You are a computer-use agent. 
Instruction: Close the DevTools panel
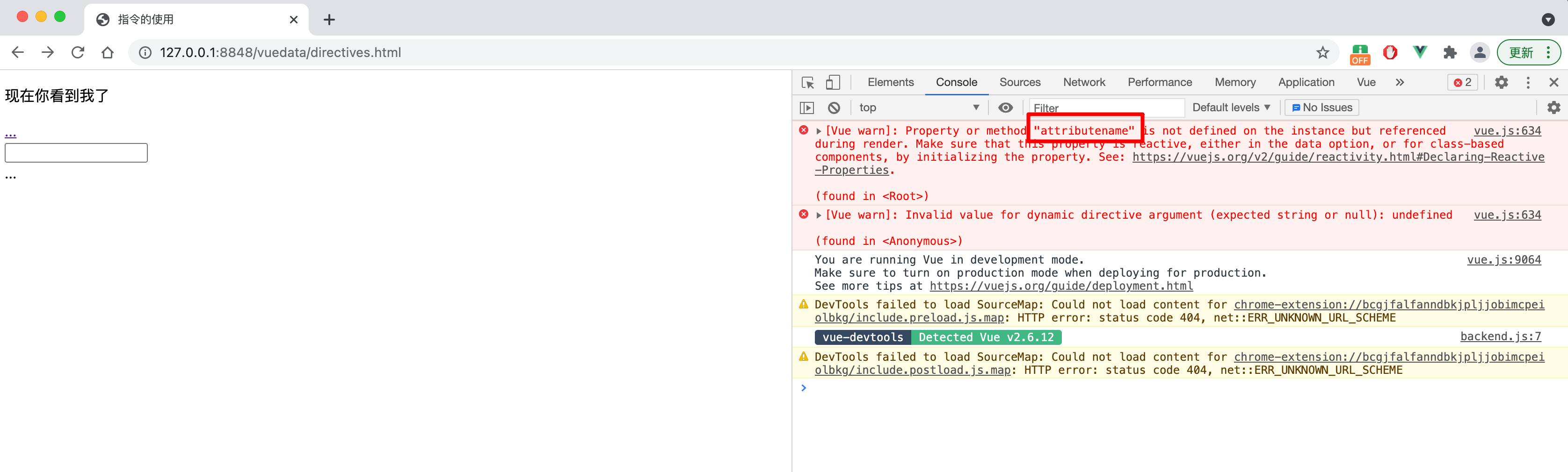tap(1553, 82)
